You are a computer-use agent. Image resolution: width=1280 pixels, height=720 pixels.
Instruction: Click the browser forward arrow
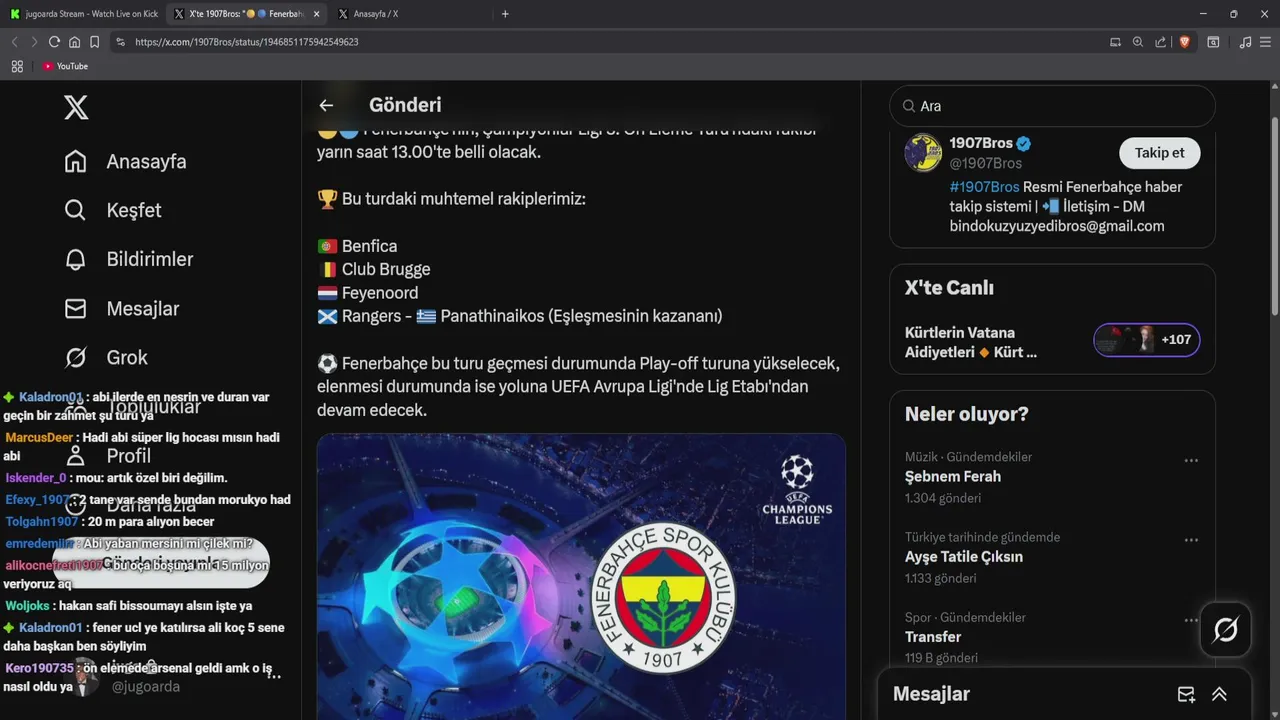[x=33, y=42]
